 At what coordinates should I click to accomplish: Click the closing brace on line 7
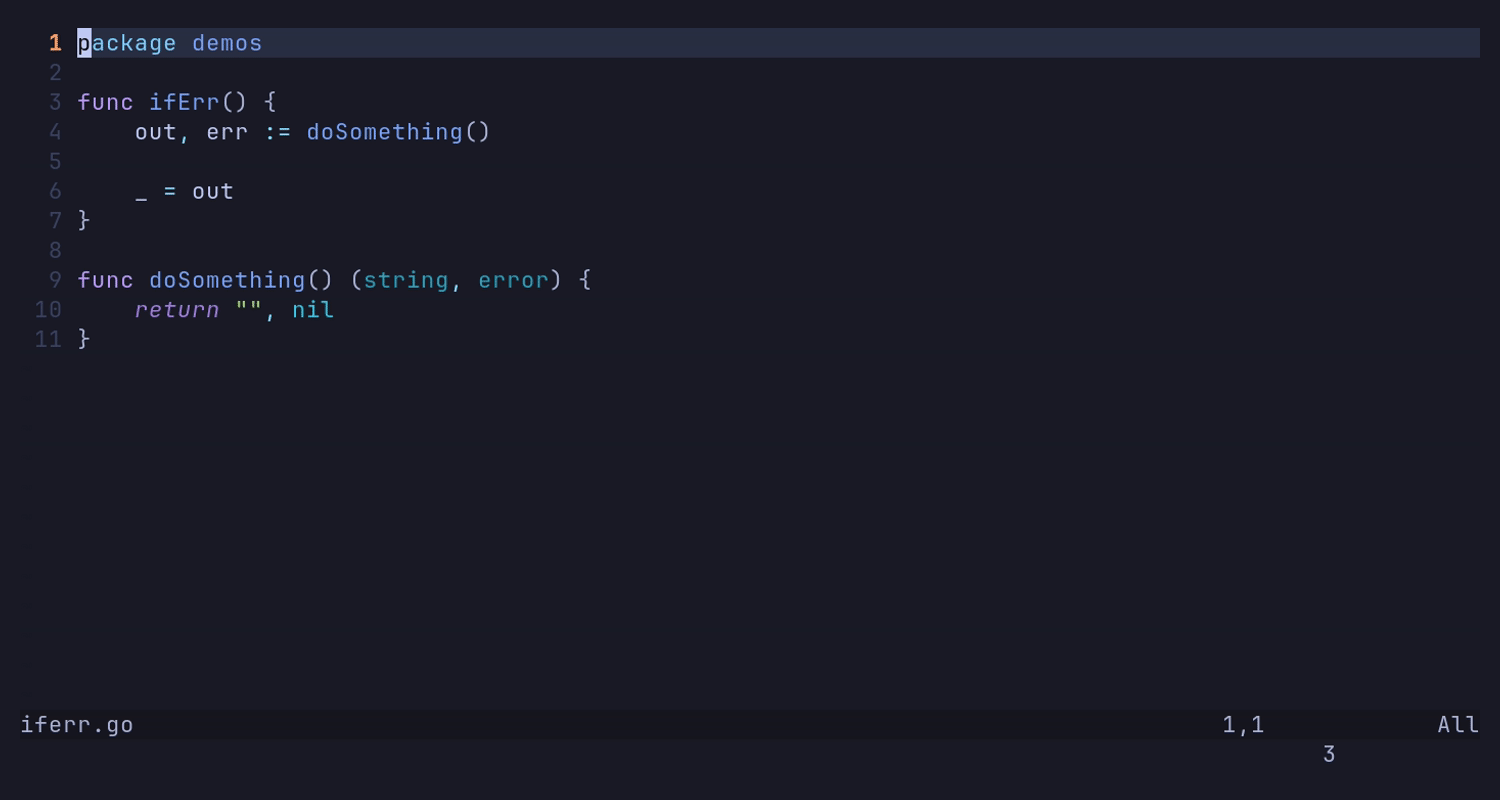[84, 221]
